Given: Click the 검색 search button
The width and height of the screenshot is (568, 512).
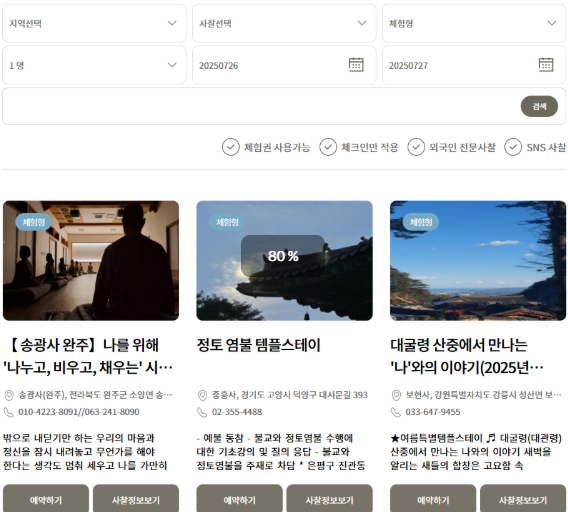Looking at the screenshot, I should tap(539, 106).
